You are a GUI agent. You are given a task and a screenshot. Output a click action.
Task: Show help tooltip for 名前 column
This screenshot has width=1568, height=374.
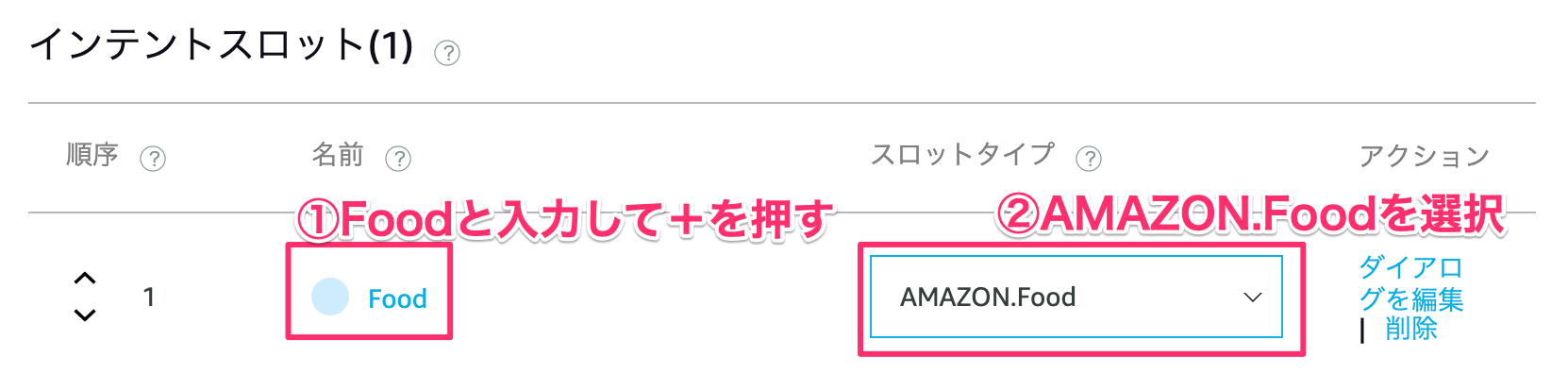[398, 158]
